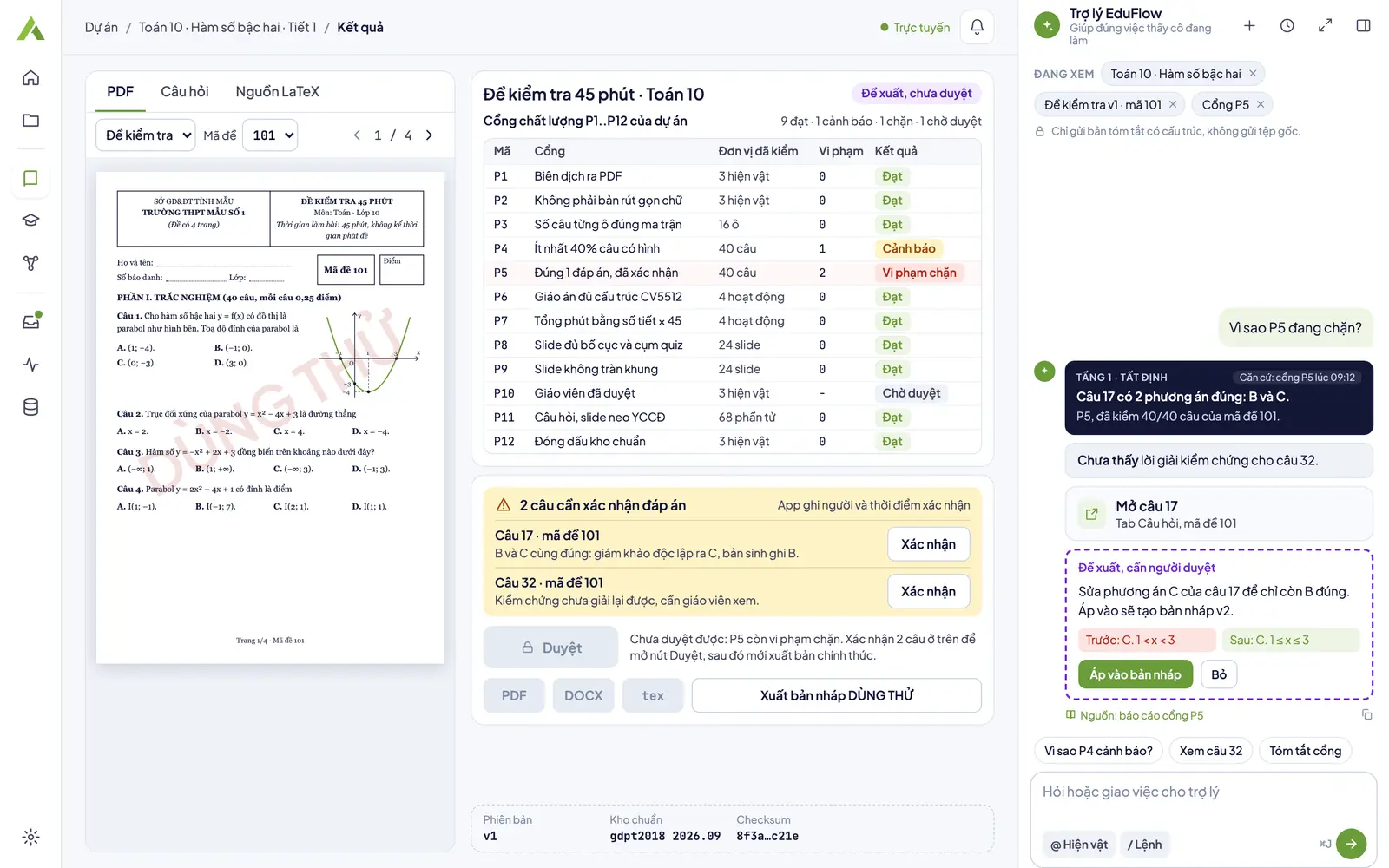Open the Home icon in sidebar

tap(30, 78)
